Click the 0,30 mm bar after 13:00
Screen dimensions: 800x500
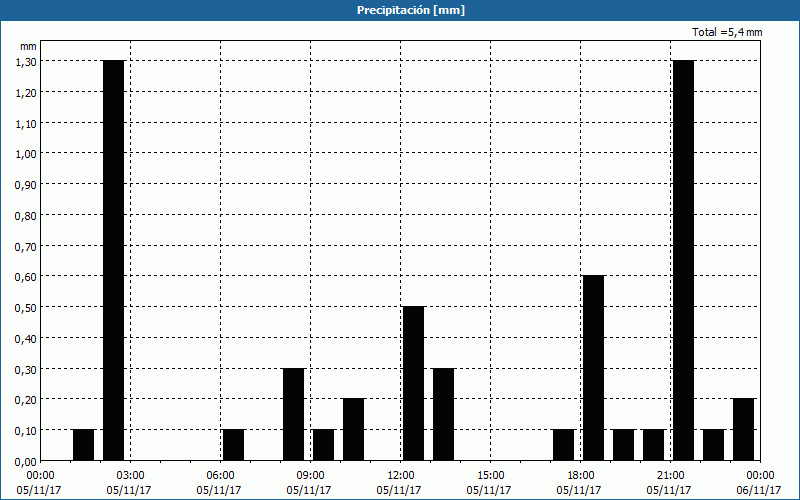pos(443,414)
